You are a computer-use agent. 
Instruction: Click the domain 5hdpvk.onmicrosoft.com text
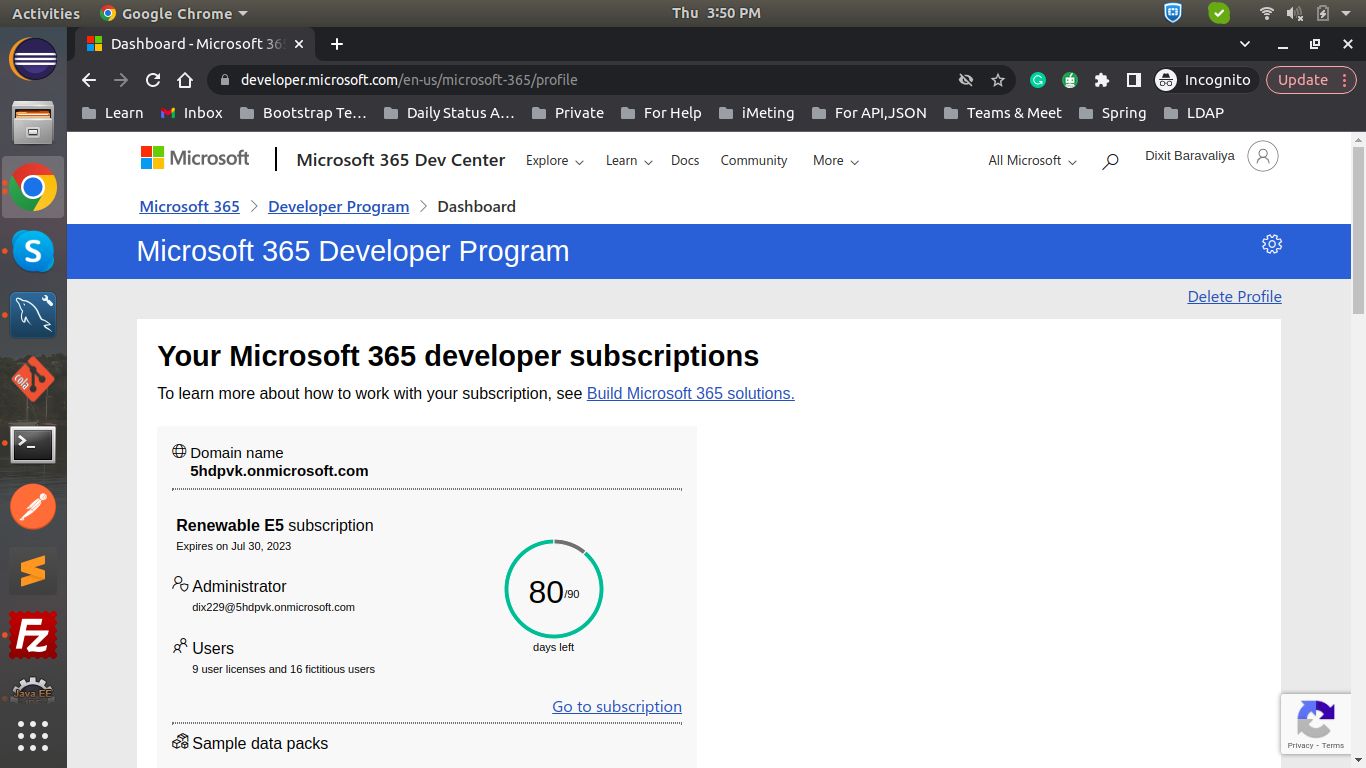pyautogui.click(x=279, y=471)
